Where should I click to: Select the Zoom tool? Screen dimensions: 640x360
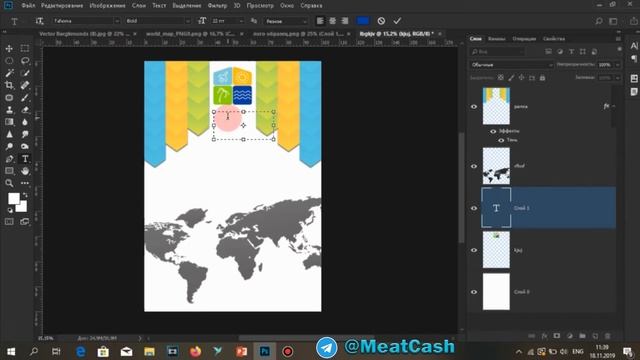[x=9, y=183]
